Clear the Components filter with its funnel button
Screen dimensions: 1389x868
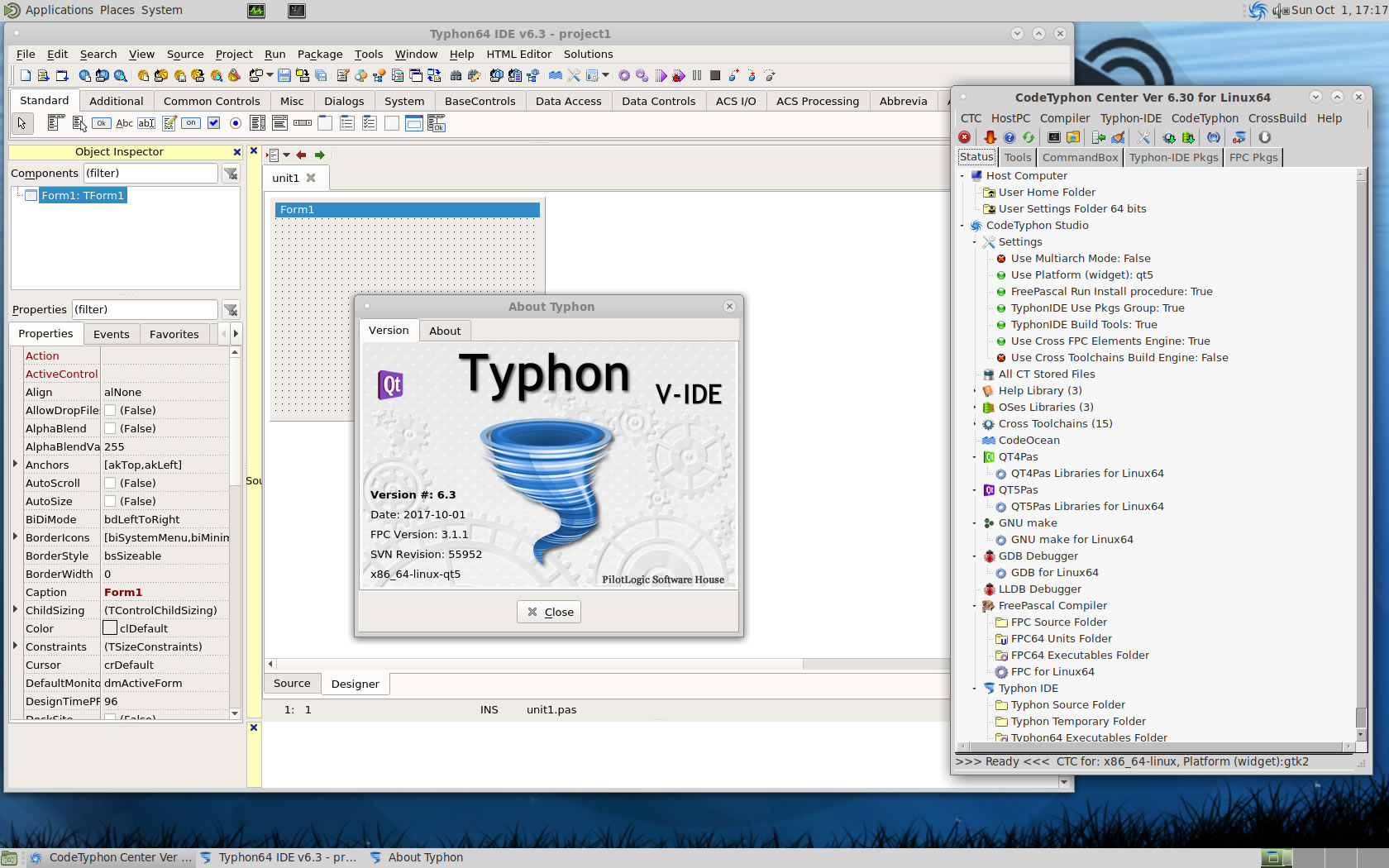(231, 174)
